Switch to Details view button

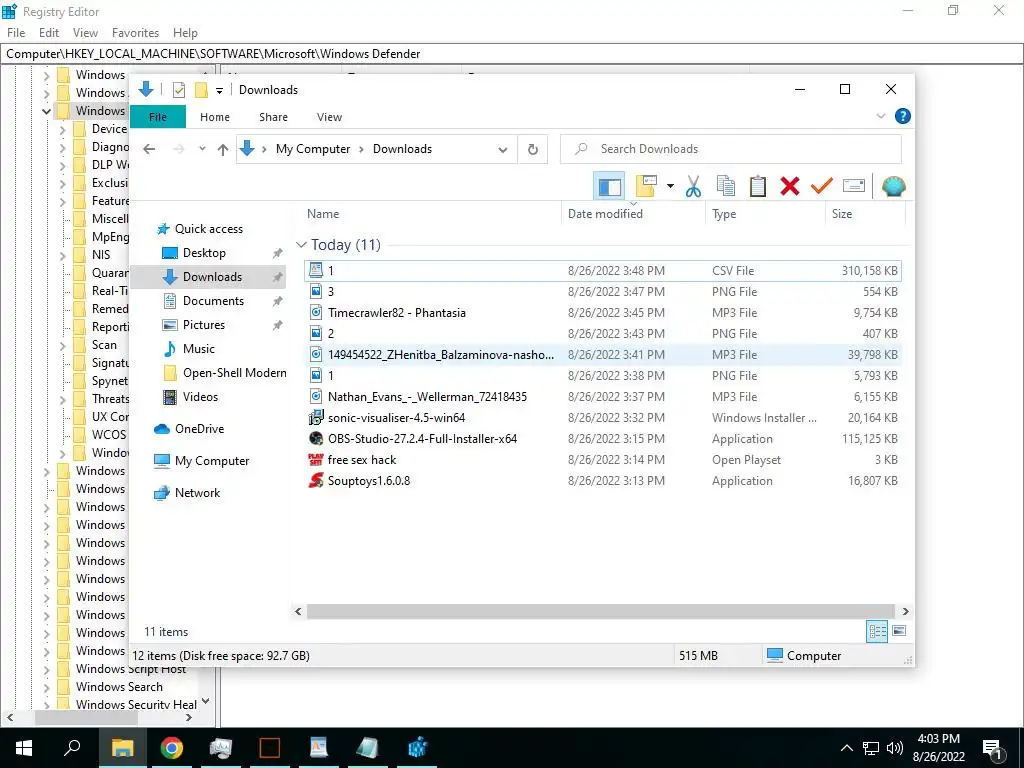877,631
